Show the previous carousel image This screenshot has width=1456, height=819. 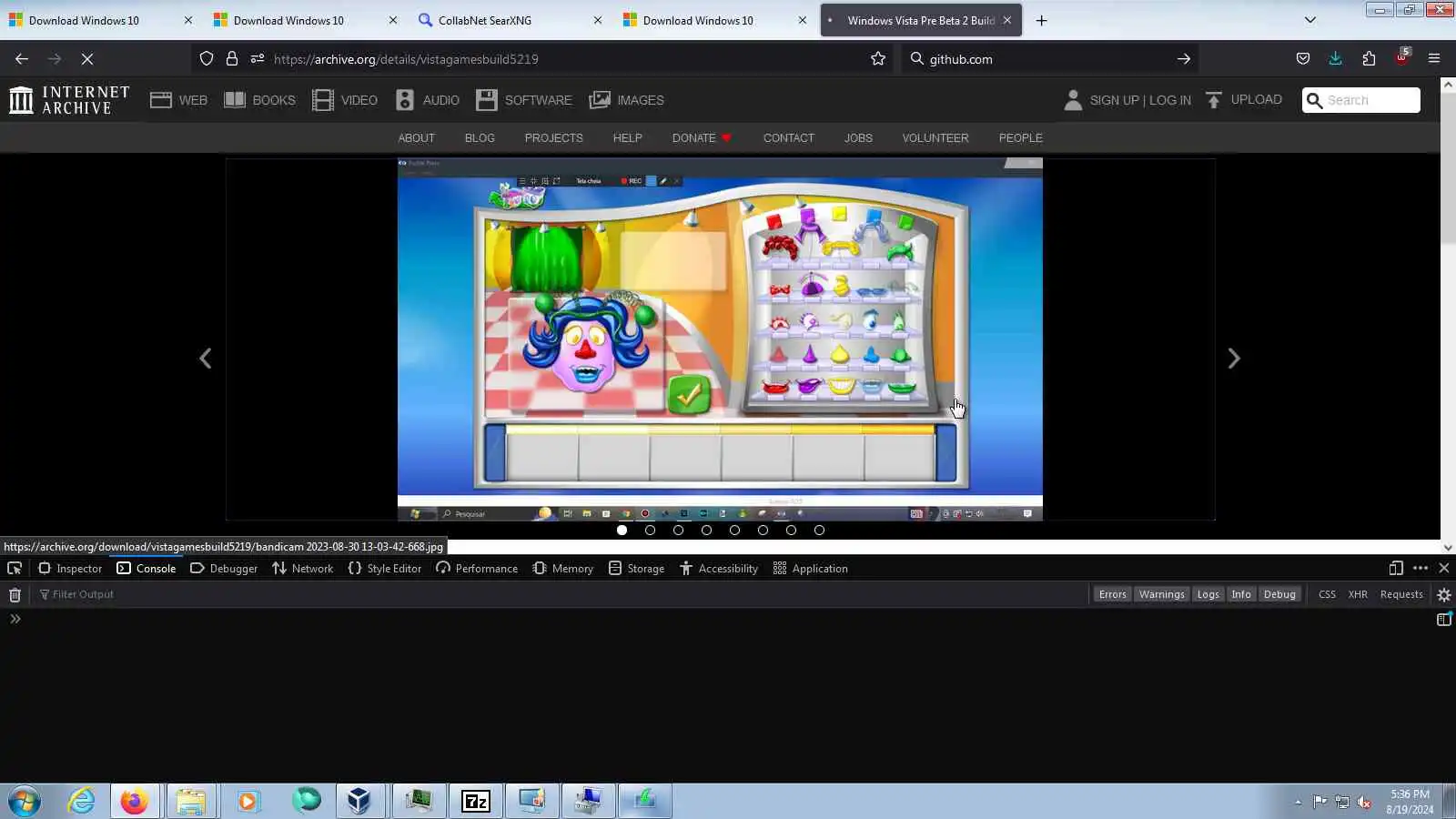(x=206, y=359)
